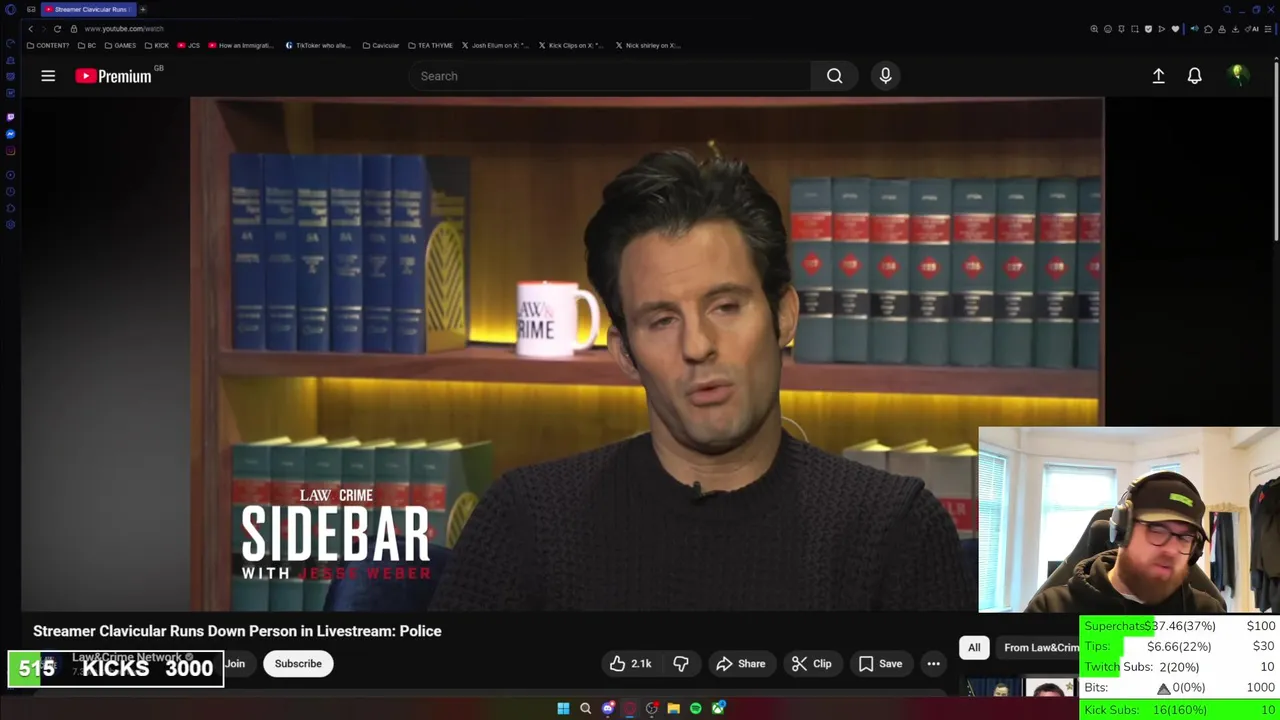Subscribe to Law&Crime Network channel
The height and width of the screenshot is (720, 1280).
(x=298, y=664)
